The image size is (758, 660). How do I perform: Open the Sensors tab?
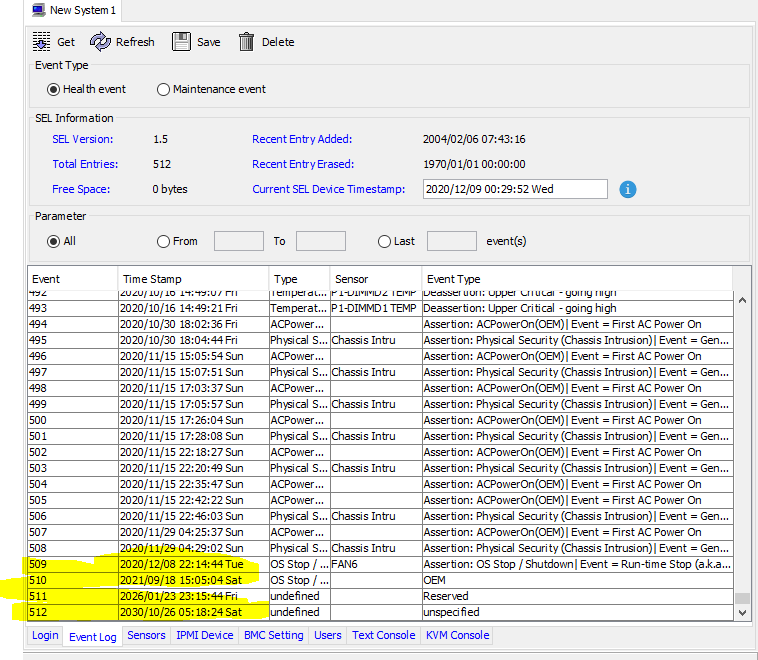coord(146,635)
